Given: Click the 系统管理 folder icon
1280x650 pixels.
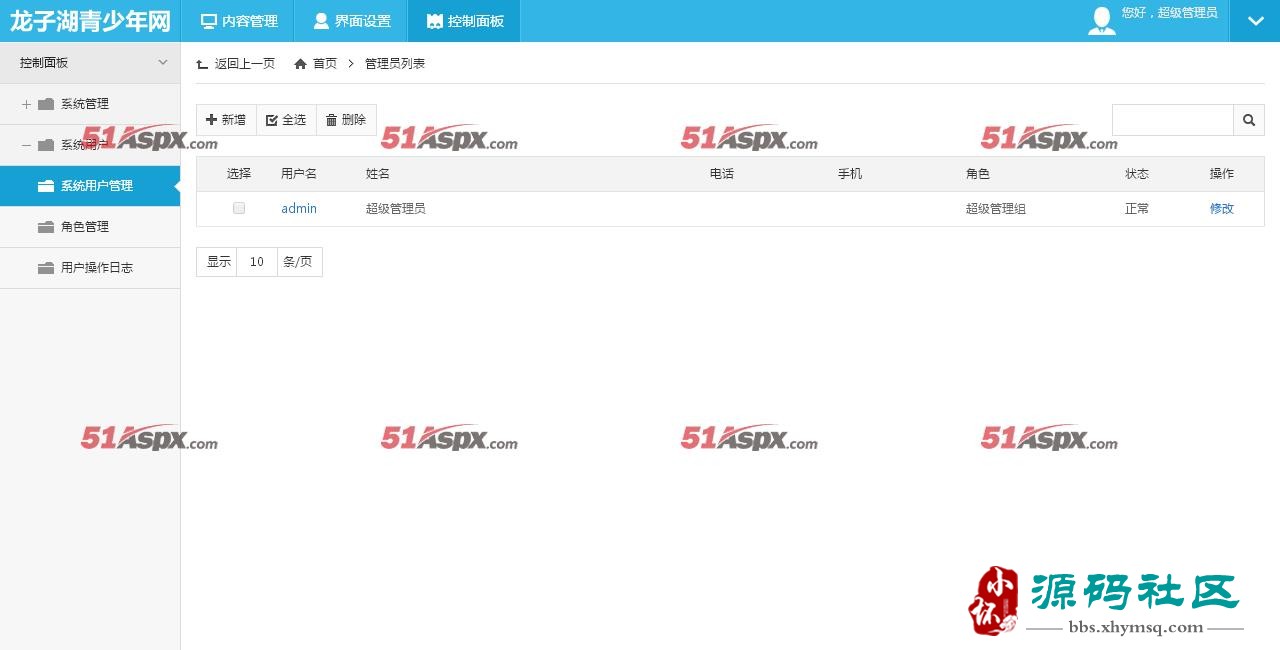Looking at the screenshot, I should click(46, 104).
